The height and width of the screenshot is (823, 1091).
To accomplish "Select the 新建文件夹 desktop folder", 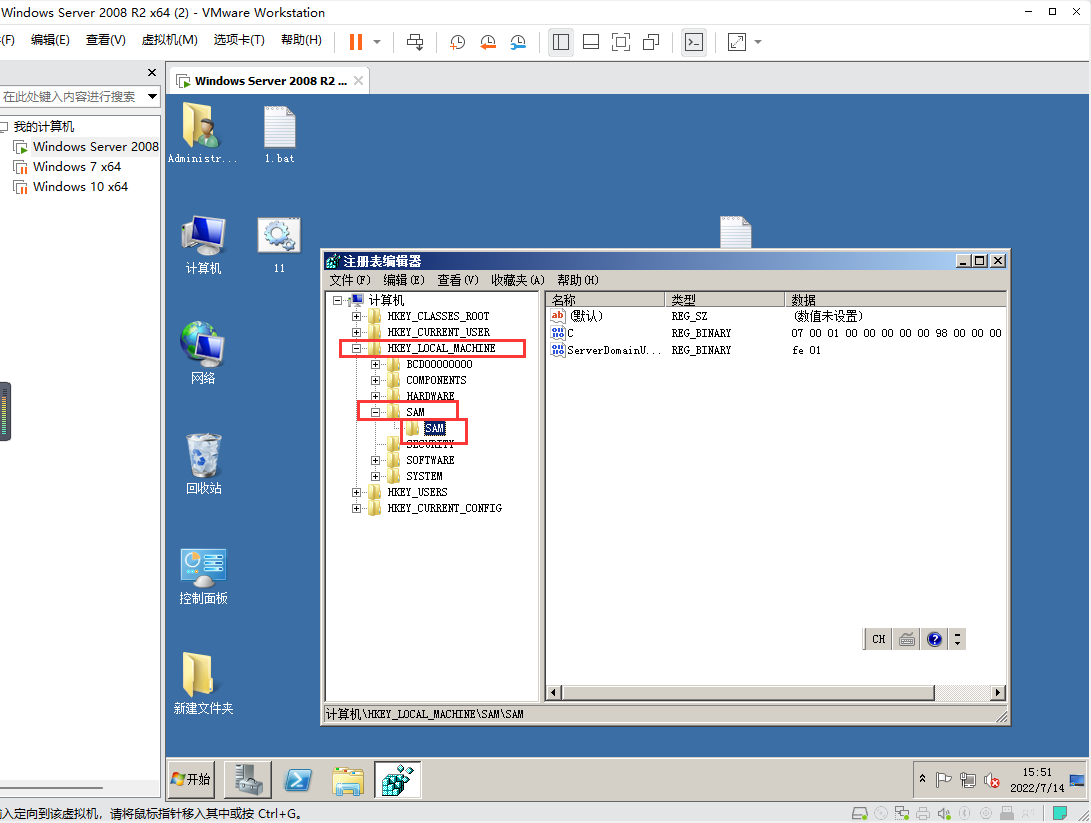I will tap(203, 684).
